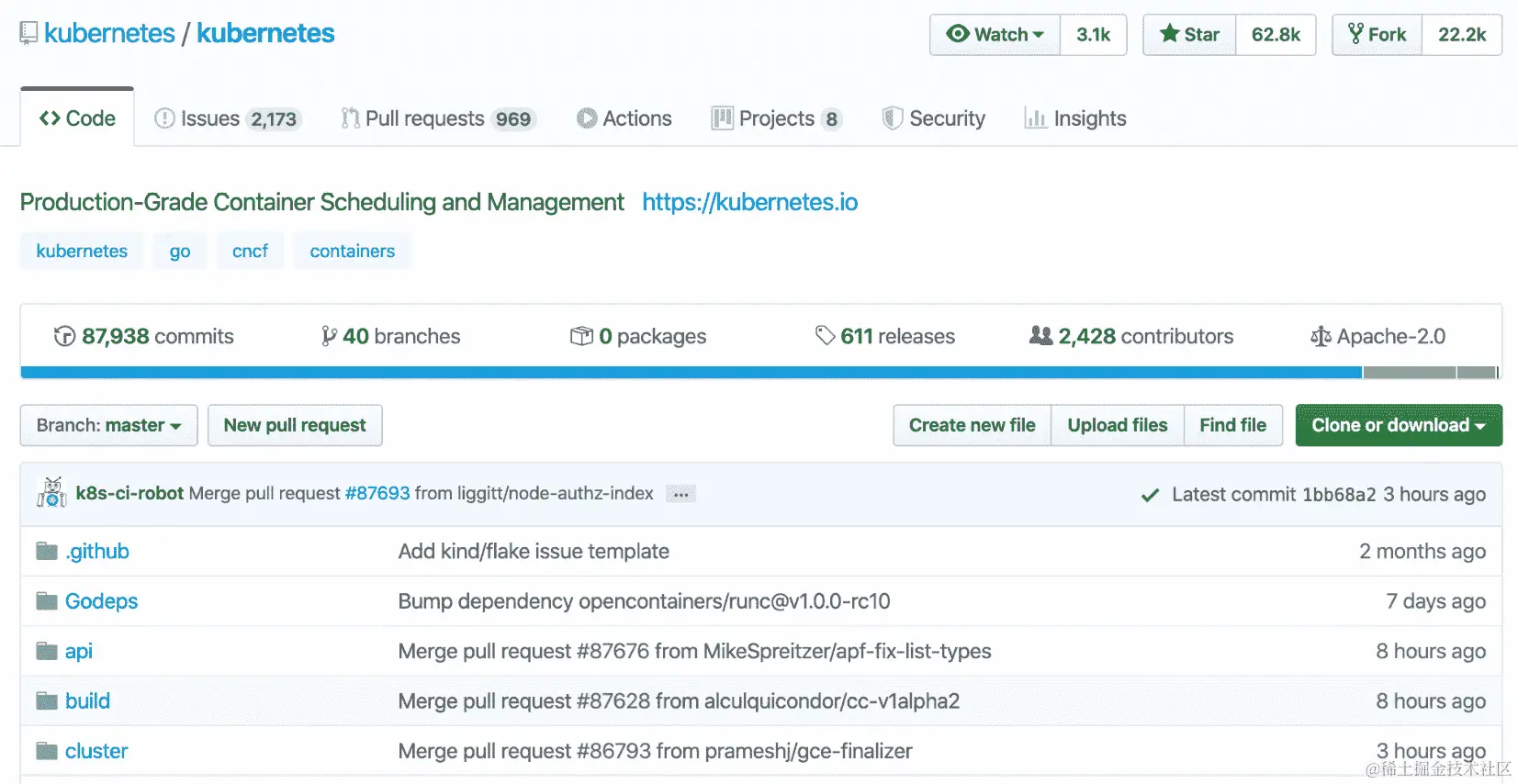
Task: Click the kubernetes repository name link
Action: [265, 33]
